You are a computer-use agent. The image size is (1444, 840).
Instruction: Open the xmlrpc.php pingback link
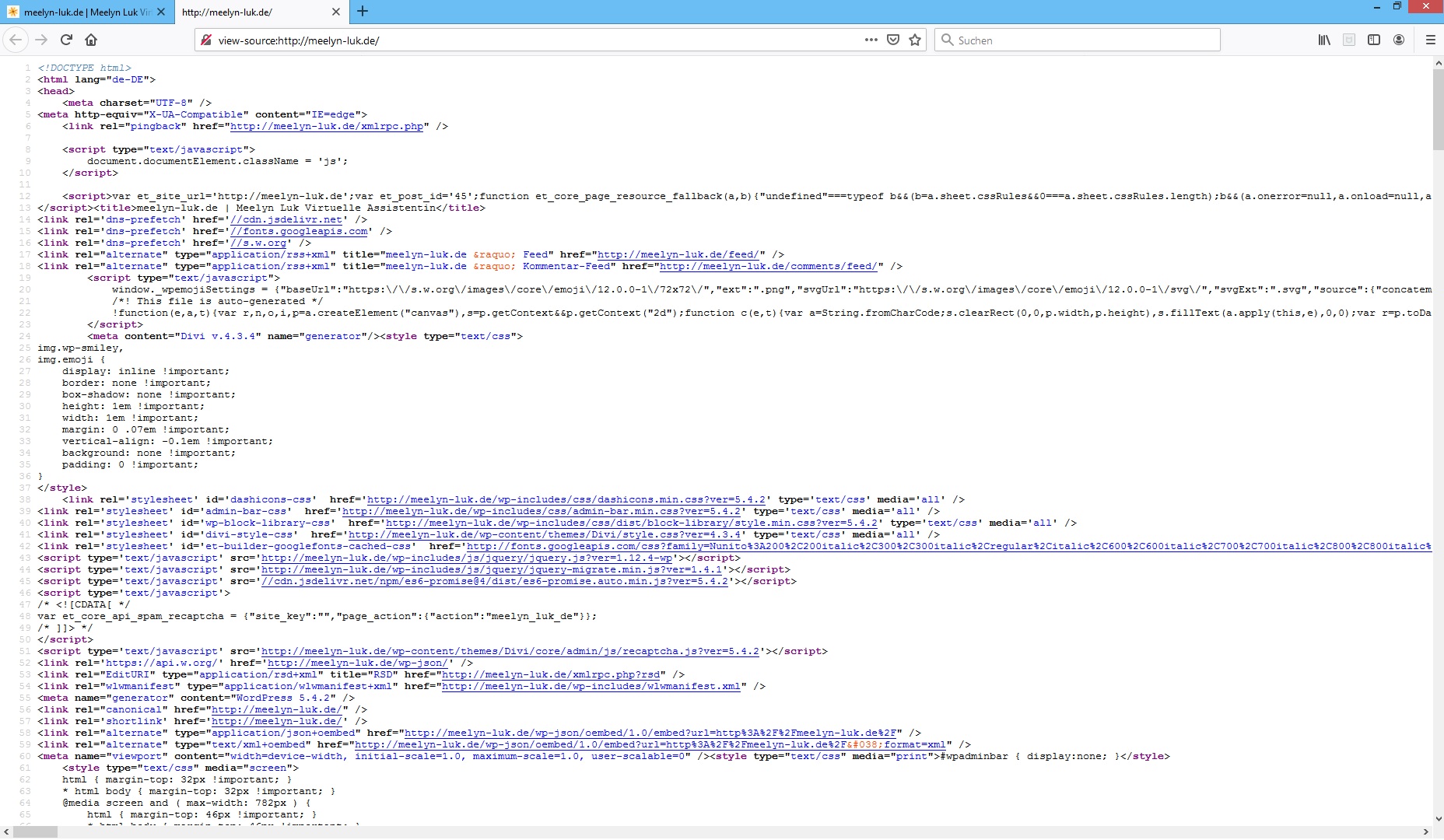[x=327, y=126]
